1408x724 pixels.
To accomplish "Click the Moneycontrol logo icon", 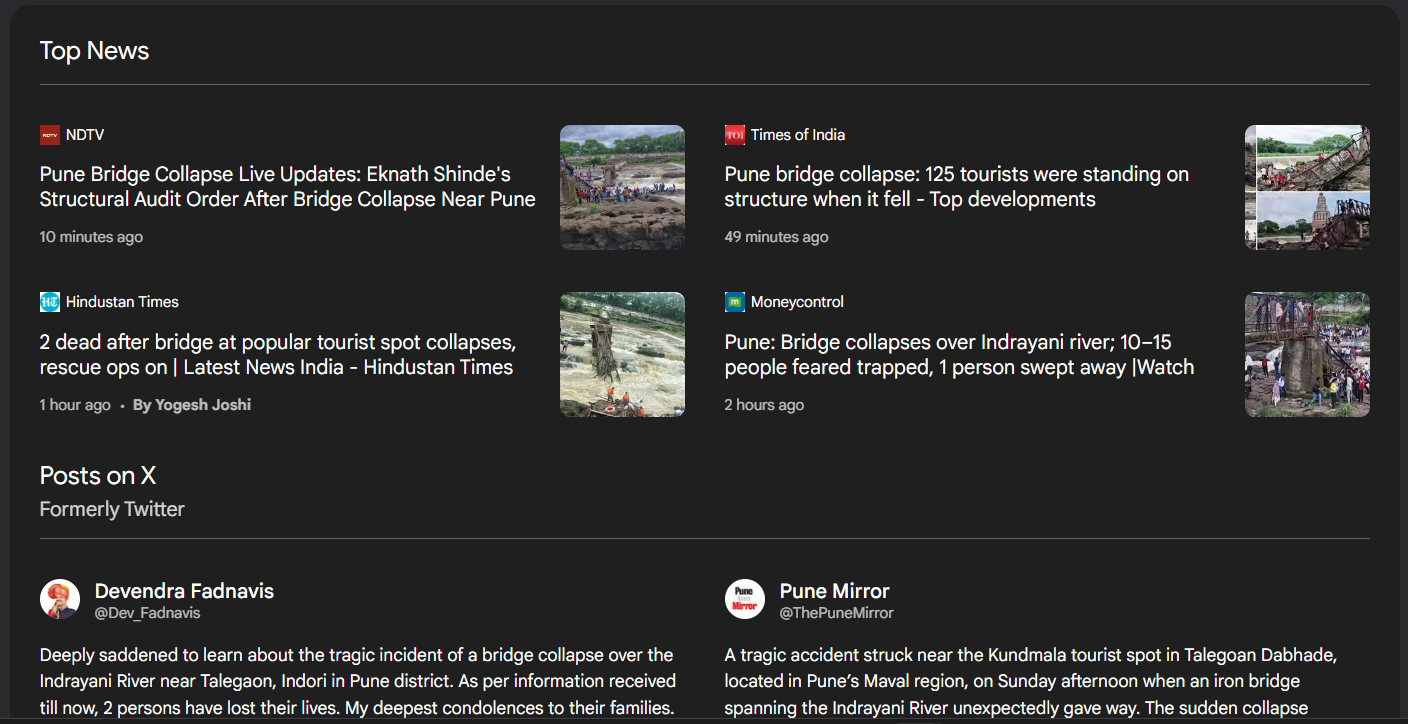I will [735, 302].
